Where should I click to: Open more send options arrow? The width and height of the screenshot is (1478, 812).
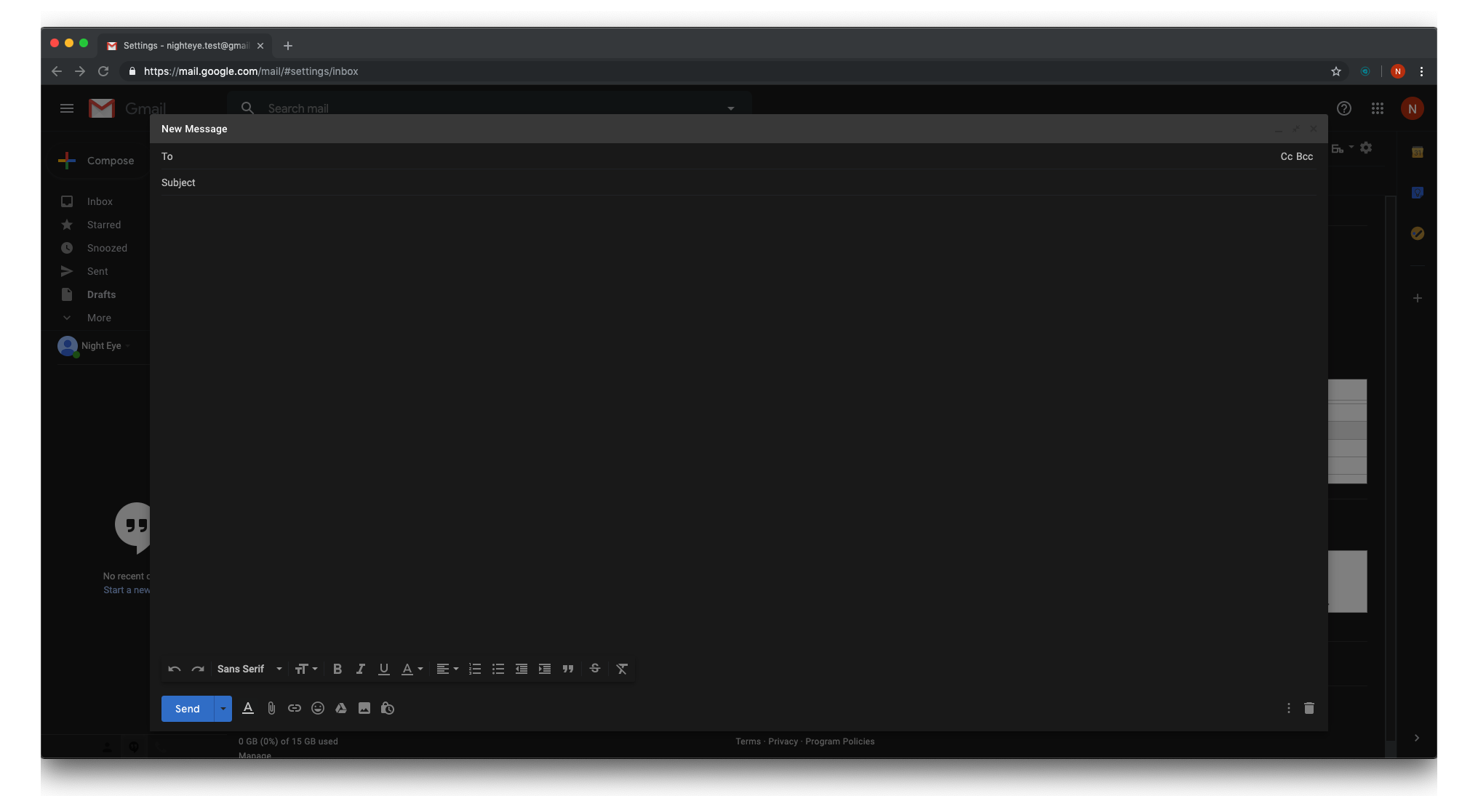click(223, 709)
